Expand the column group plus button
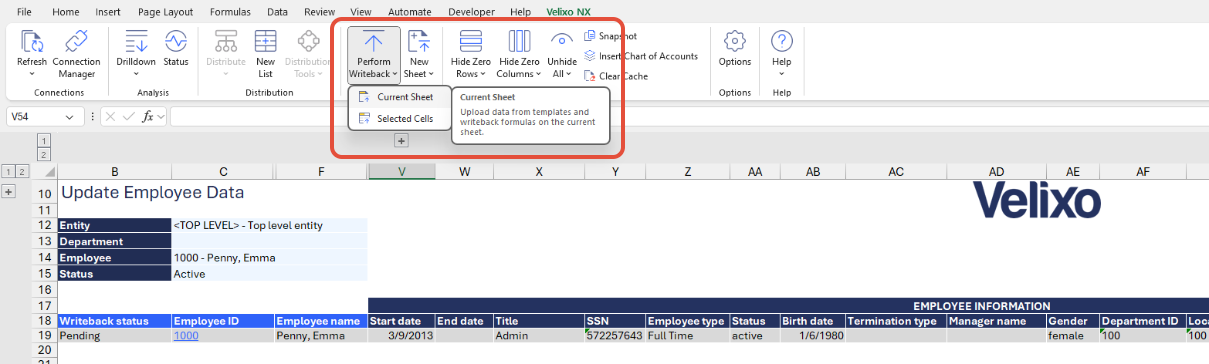This screenshot has height=364, width=1209. click(401, 141)
